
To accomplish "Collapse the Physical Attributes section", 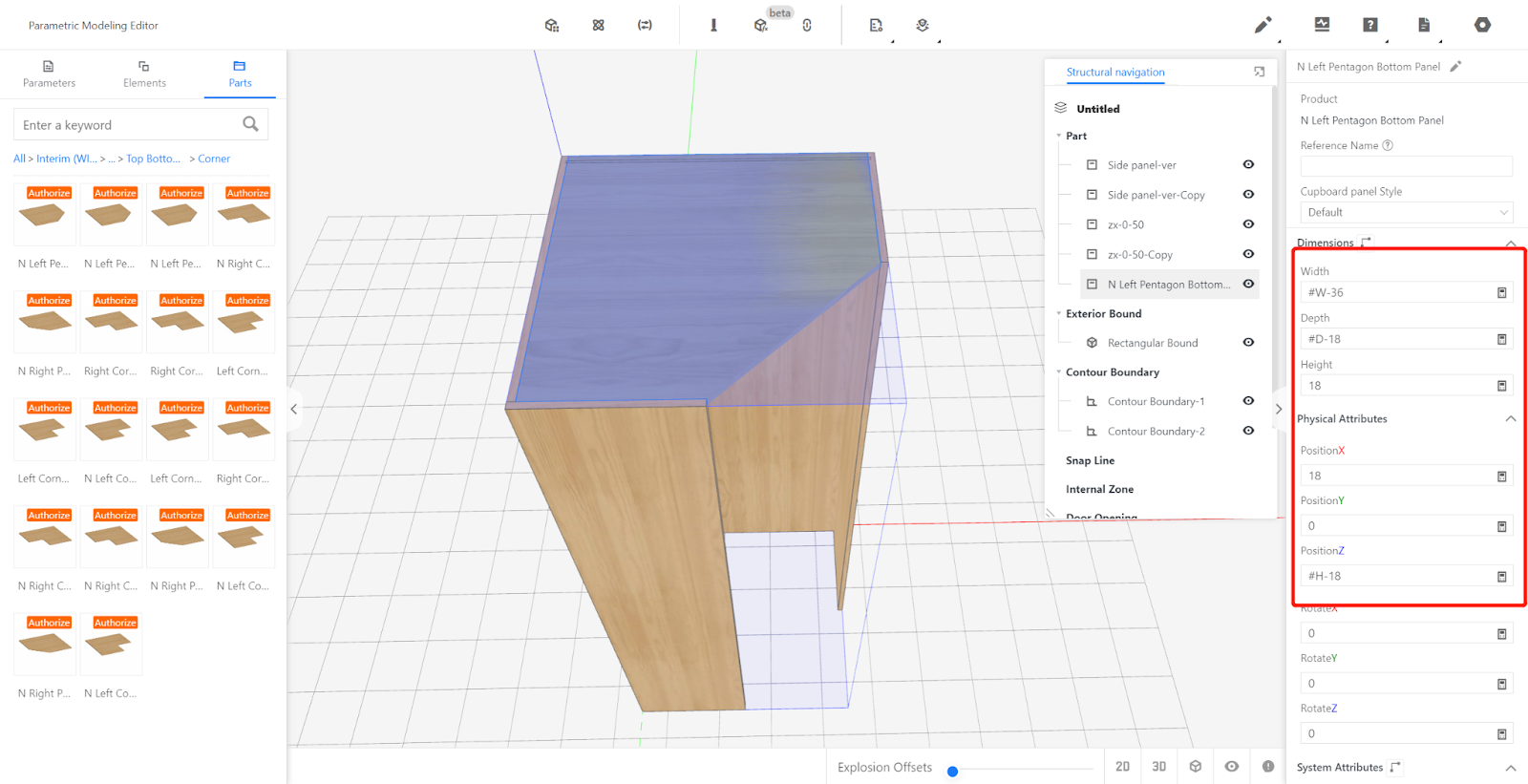I will coord(1511,419).
